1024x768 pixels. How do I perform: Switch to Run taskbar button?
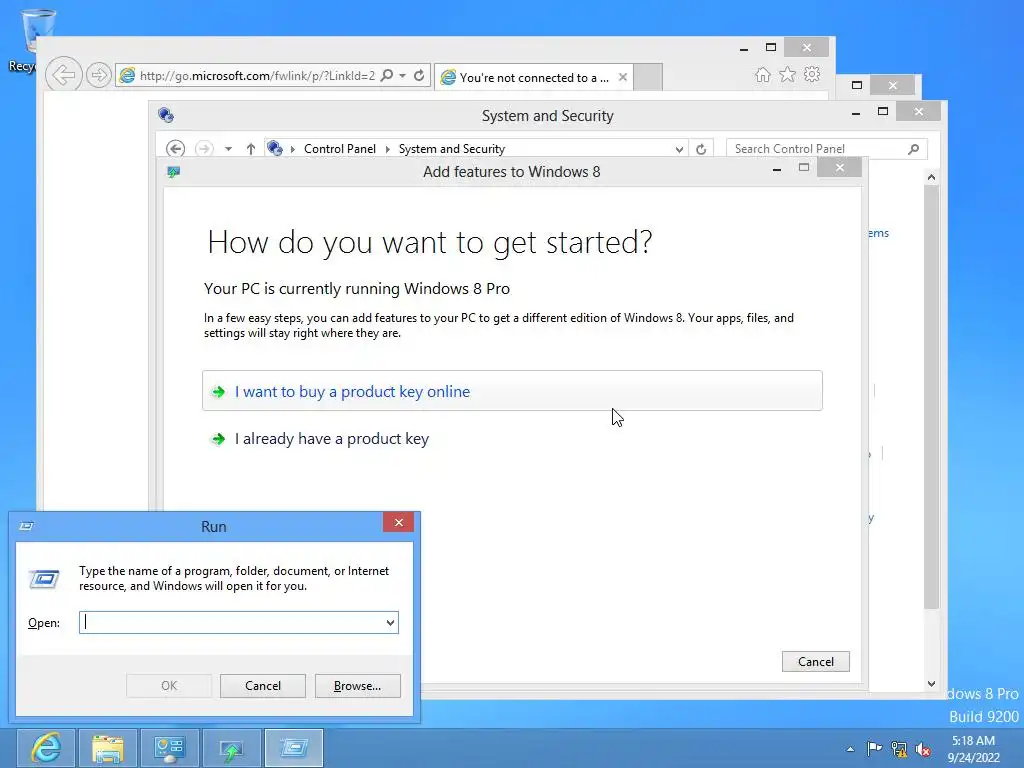pyautogui.click(x=294, y=748)
